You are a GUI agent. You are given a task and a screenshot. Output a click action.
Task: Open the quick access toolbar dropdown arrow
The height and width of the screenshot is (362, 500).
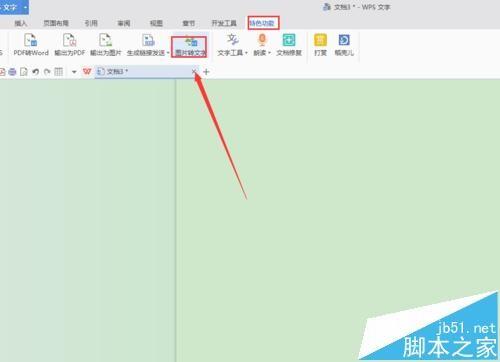pos(74,72)
